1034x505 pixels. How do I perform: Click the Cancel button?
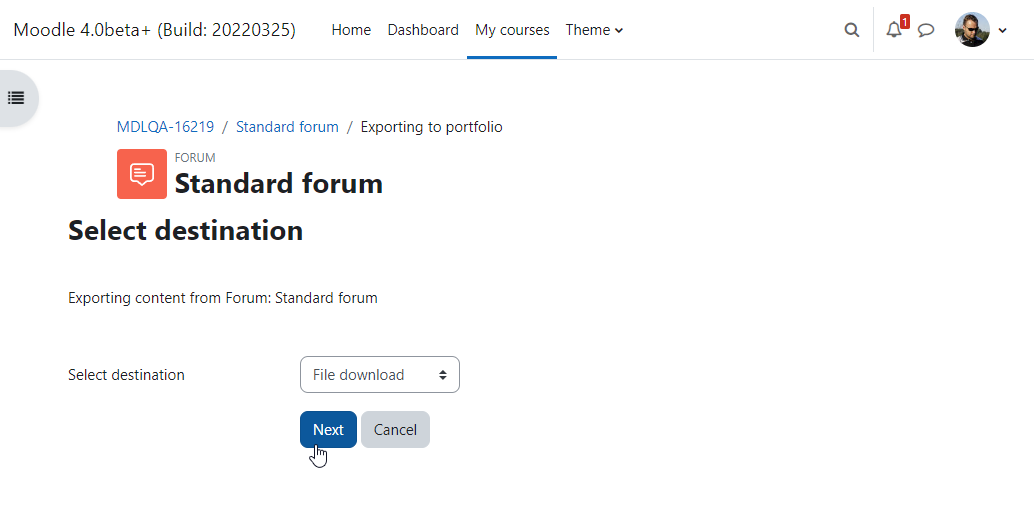(395, 430)
